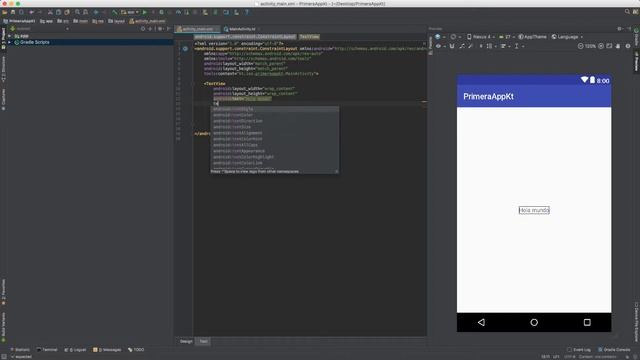The height and width of the screenshot is (360, 640).
Task: Toggle the Build Variants stripe button
Action: tap(3, 327)
